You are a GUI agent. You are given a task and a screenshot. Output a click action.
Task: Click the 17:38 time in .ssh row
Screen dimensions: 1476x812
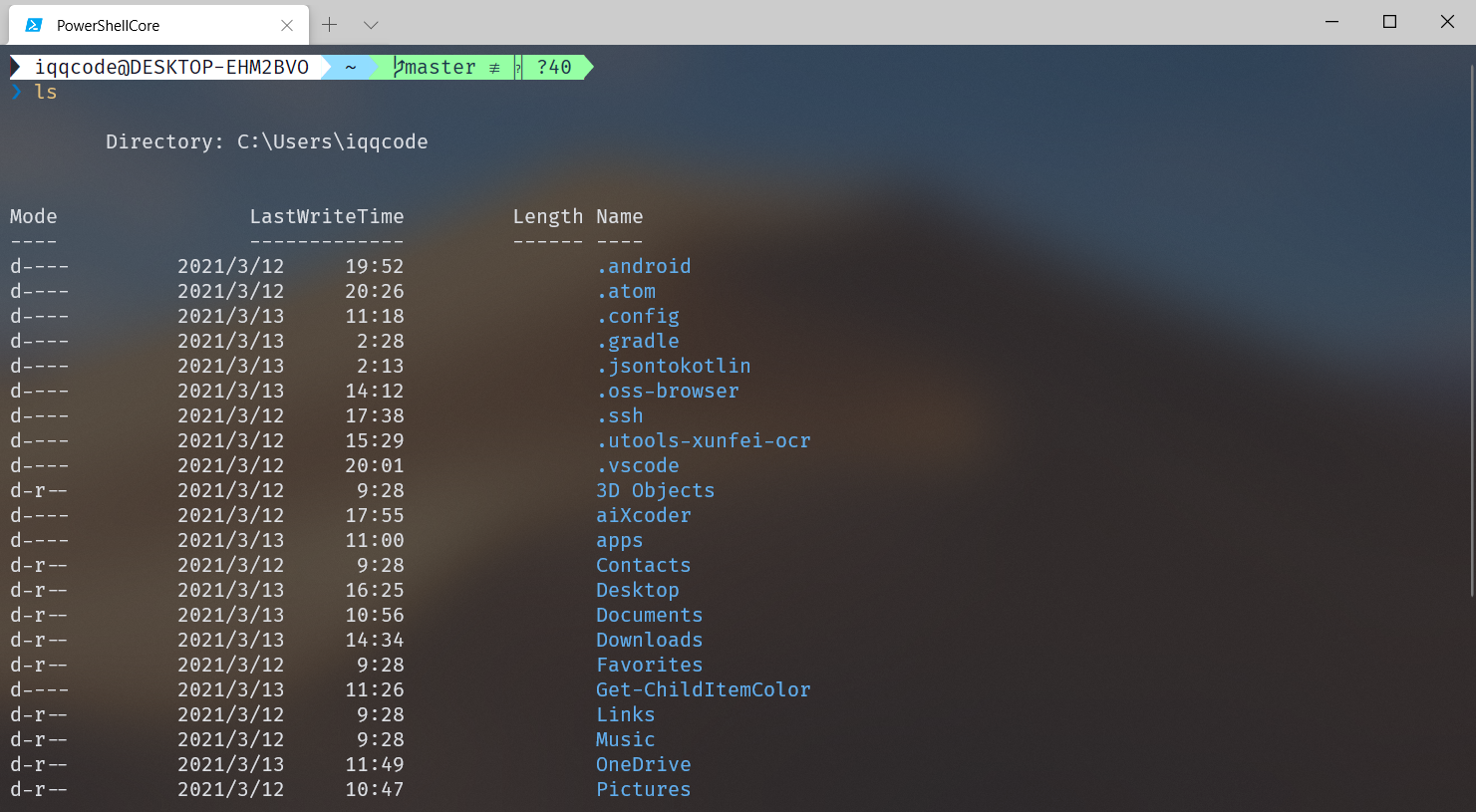[375, 415]
